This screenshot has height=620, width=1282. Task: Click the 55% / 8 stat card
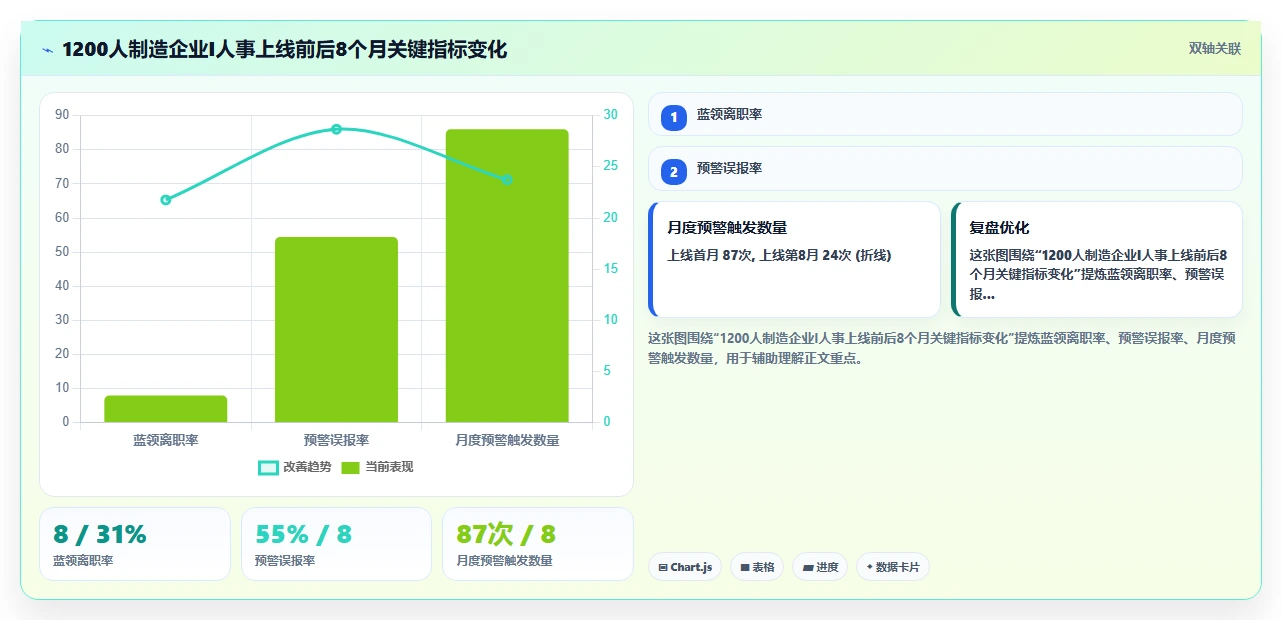(336, 544)
